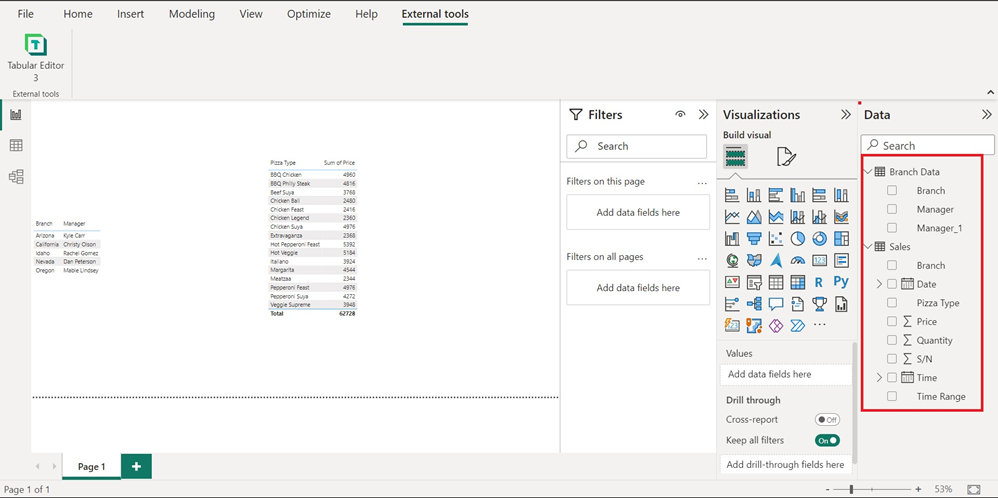Check the Time Range field checkbox
Viewport: 998px width, 498px height.
(892, 396)
